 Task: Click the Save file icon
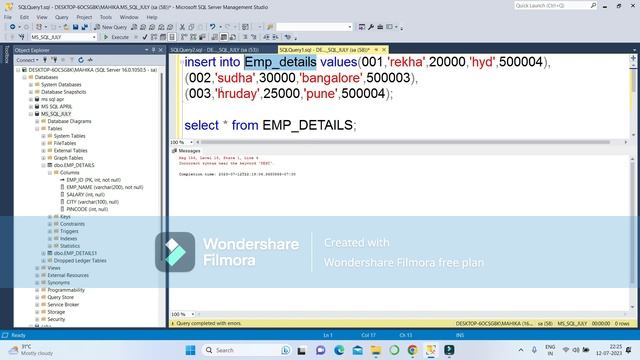[x=76, y=27]
